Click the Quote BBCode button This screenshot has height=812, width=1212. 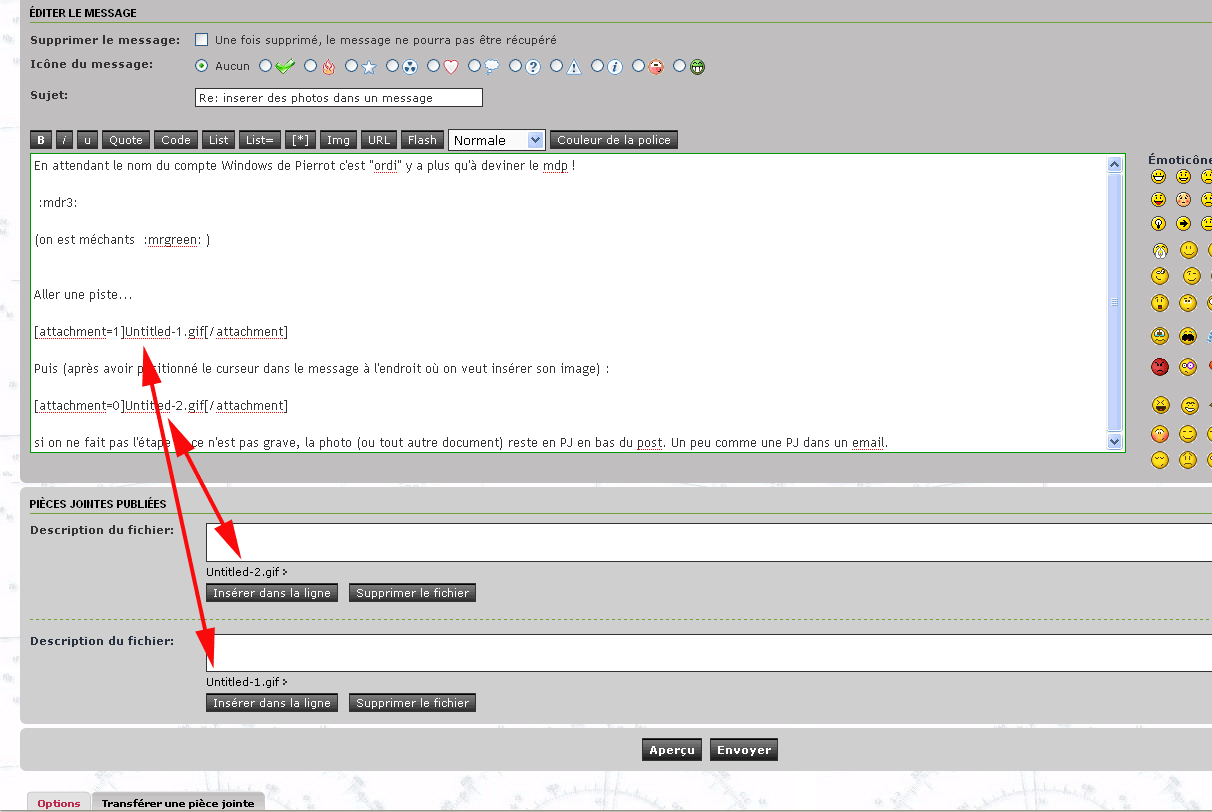pos(126,140)
